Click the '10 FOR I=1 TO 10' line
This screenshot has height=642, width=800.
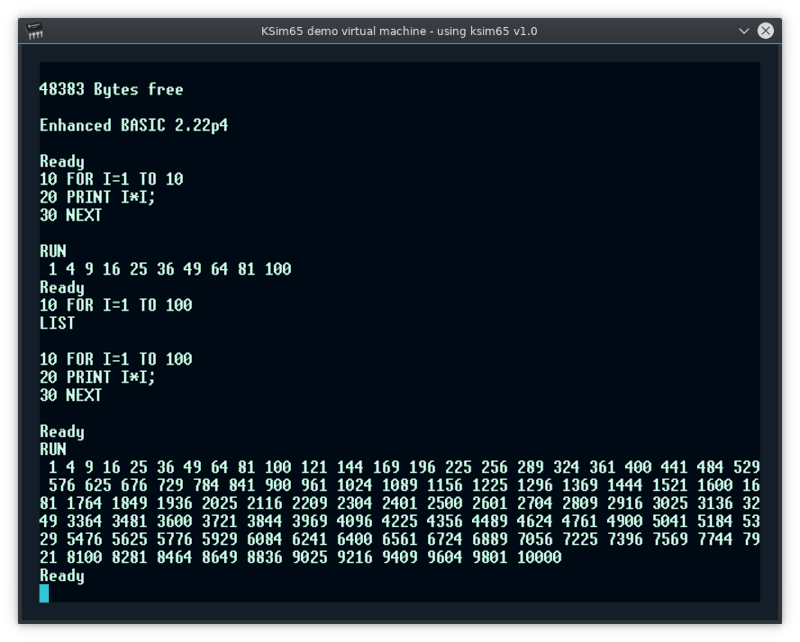[111, 179]
